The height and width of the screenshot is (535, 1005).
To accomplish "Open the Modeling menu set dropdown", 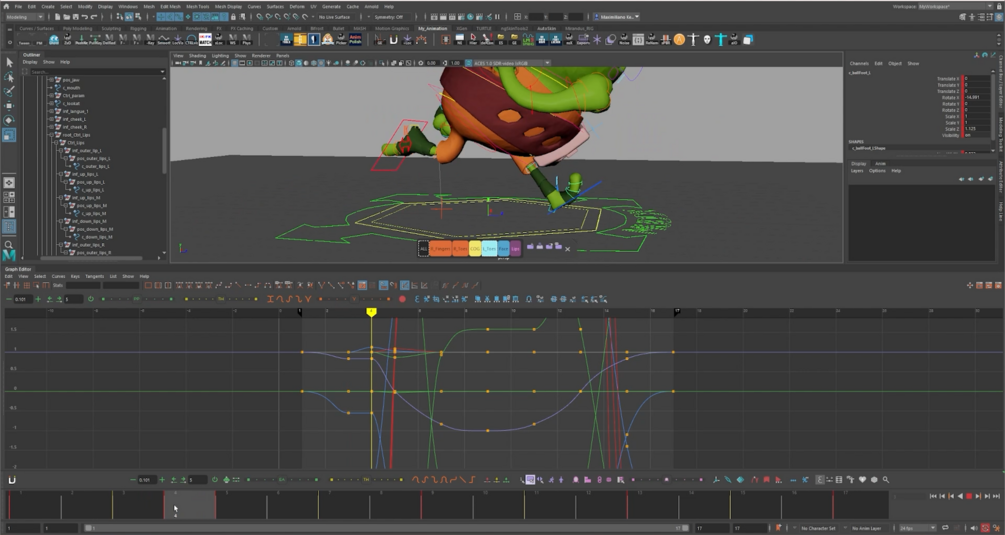I will click(x=24, y=17).
